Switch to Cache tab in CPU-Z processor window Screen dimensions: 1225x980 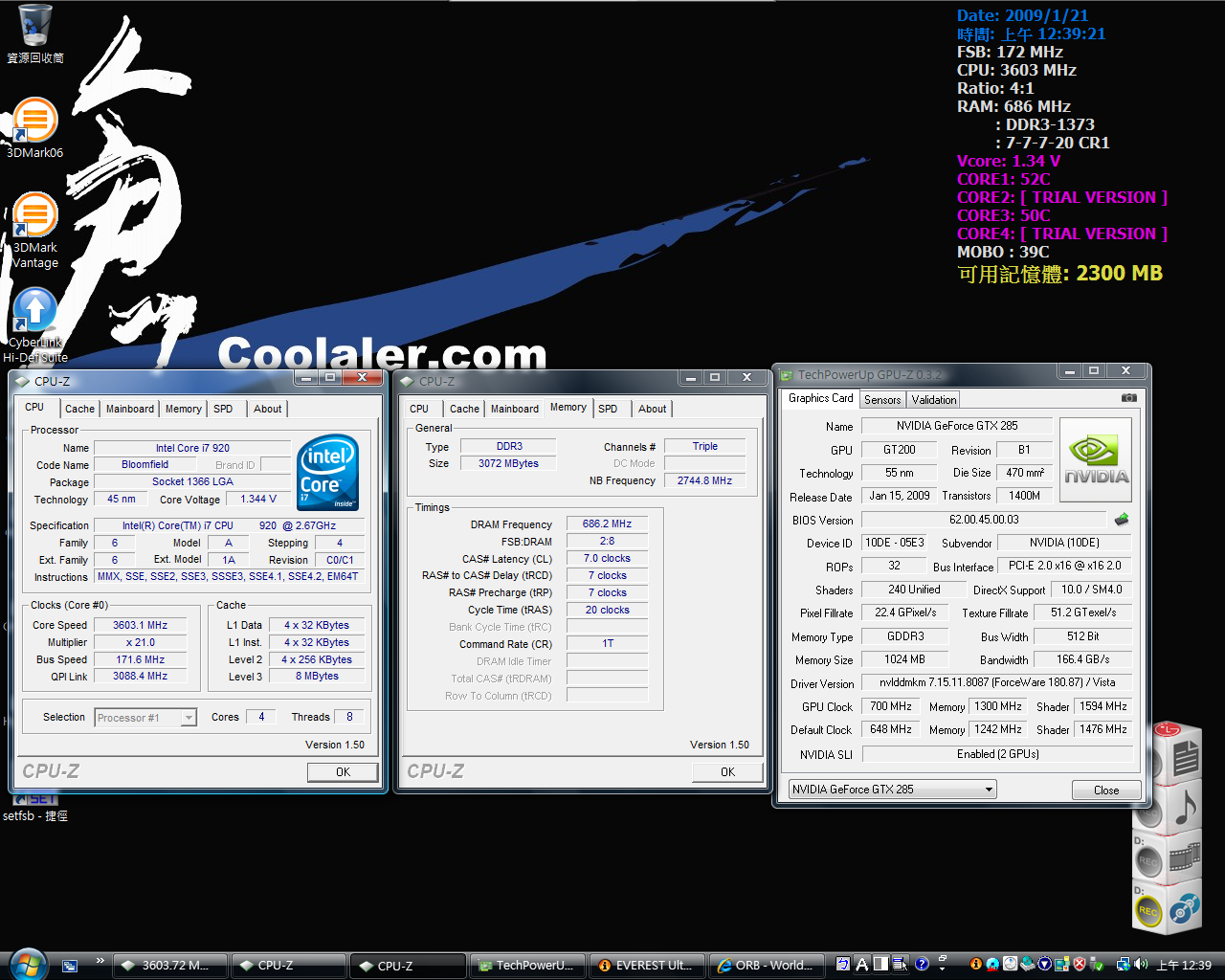tap(79, 409)
